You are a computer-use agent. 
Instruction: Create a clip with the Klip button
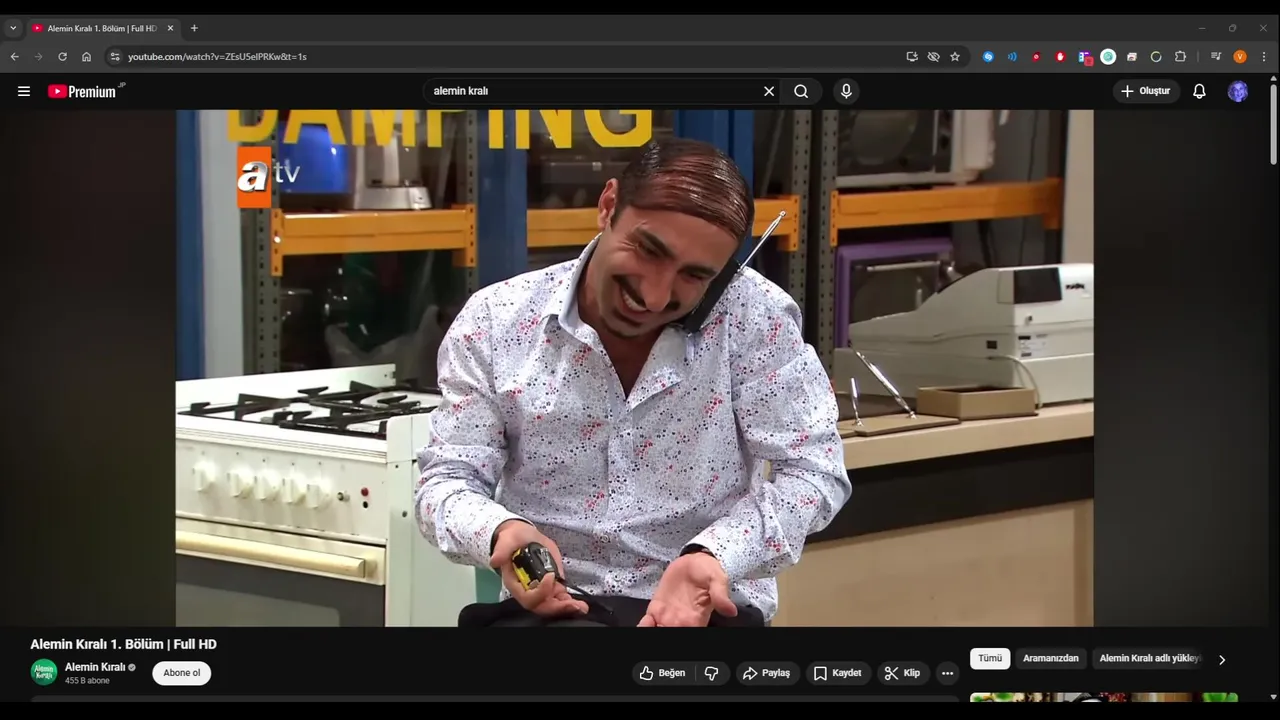903,673
